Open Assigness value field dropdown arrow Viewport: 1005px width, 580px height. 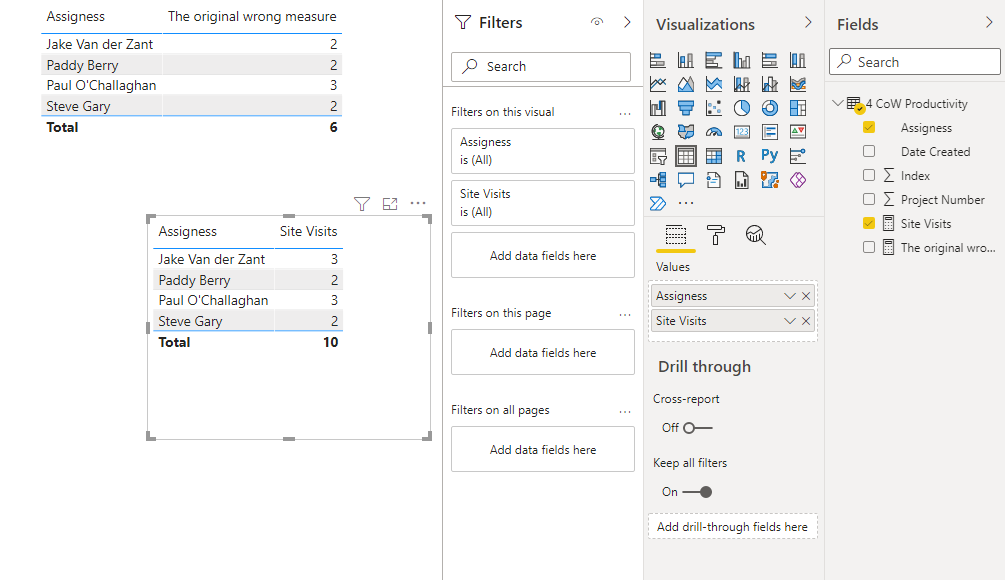click(790, 296)
